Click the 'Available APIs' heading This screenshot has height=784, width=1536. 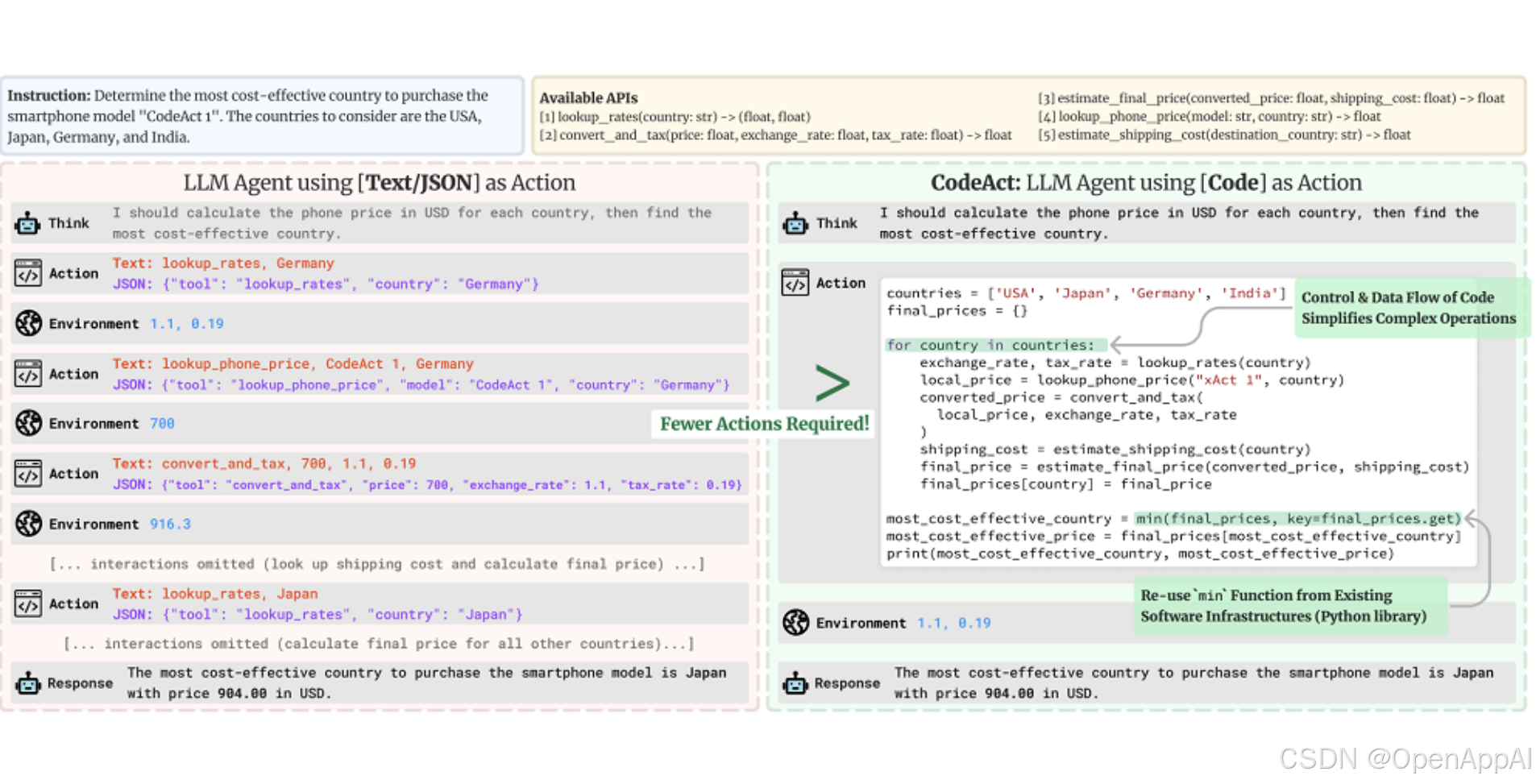click(x=588, y=97)
